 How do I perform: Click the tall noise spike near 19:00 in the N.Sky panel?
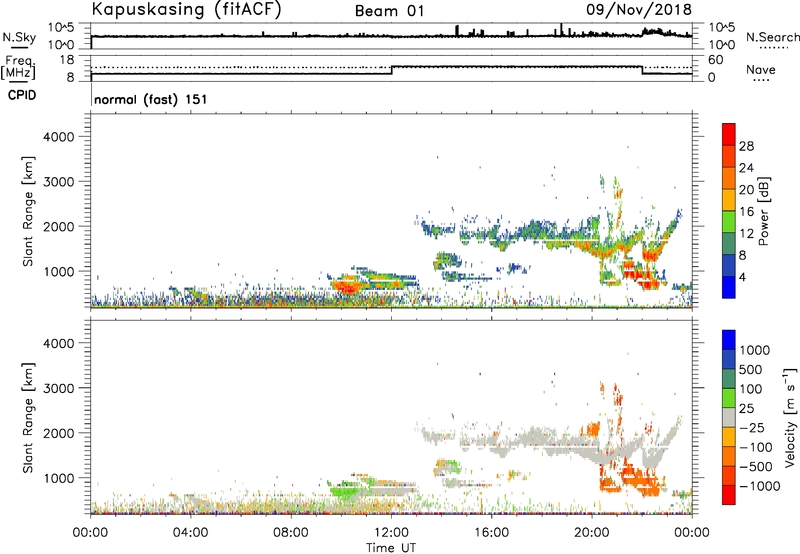561,30
